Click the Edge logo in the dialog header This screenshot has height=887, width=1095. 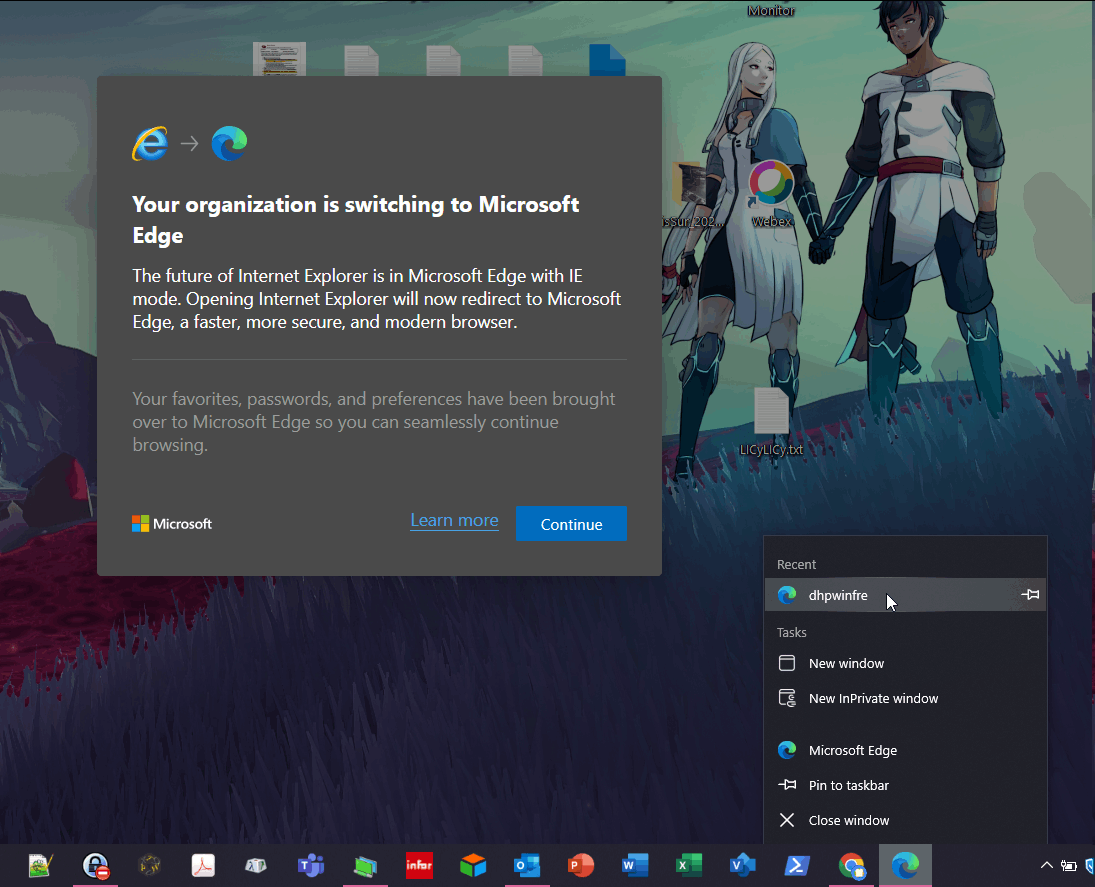point(229,144)
